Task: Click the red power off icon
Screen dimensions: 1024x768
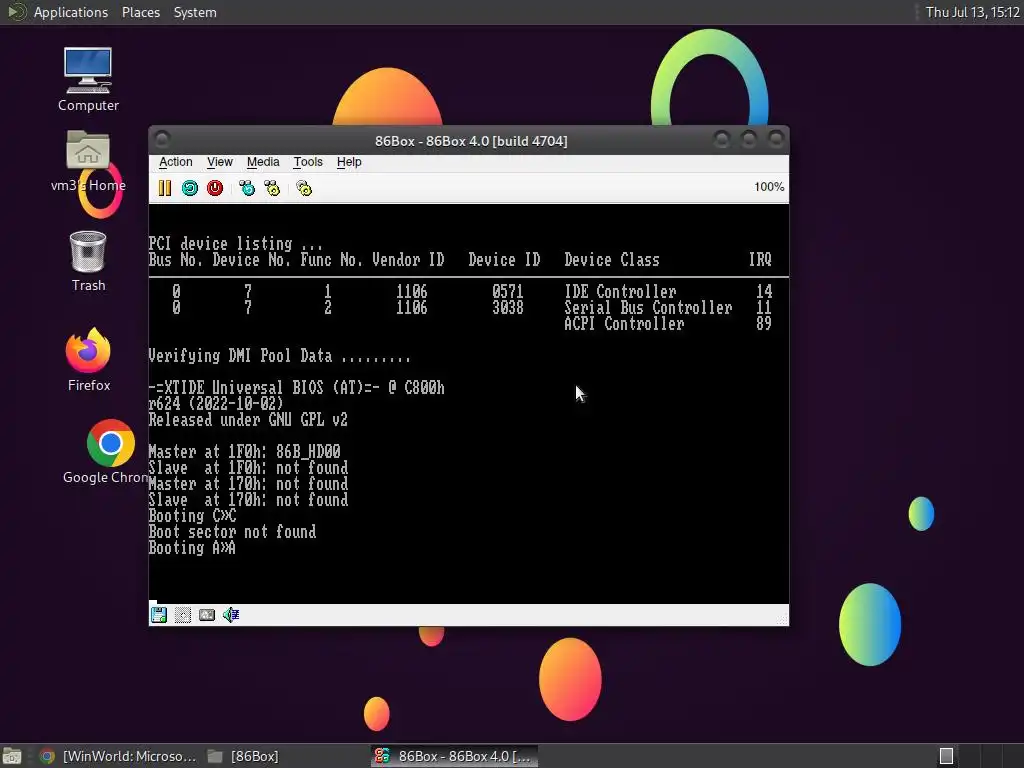Action: pyautogui.click(x=215, y=188)
